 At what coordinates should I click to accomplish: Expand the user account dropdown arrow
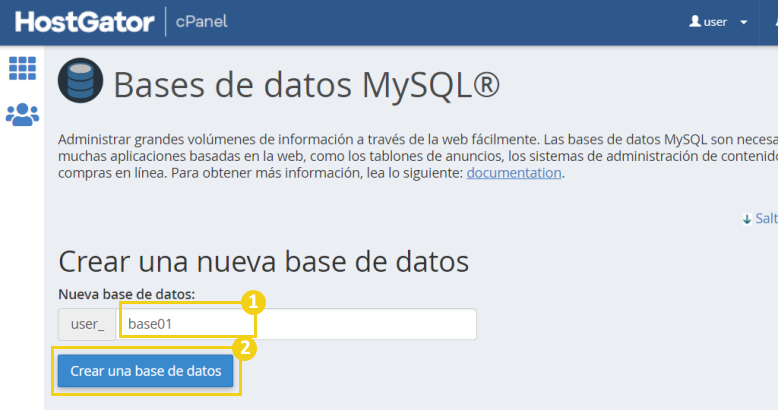pos(744,22)
